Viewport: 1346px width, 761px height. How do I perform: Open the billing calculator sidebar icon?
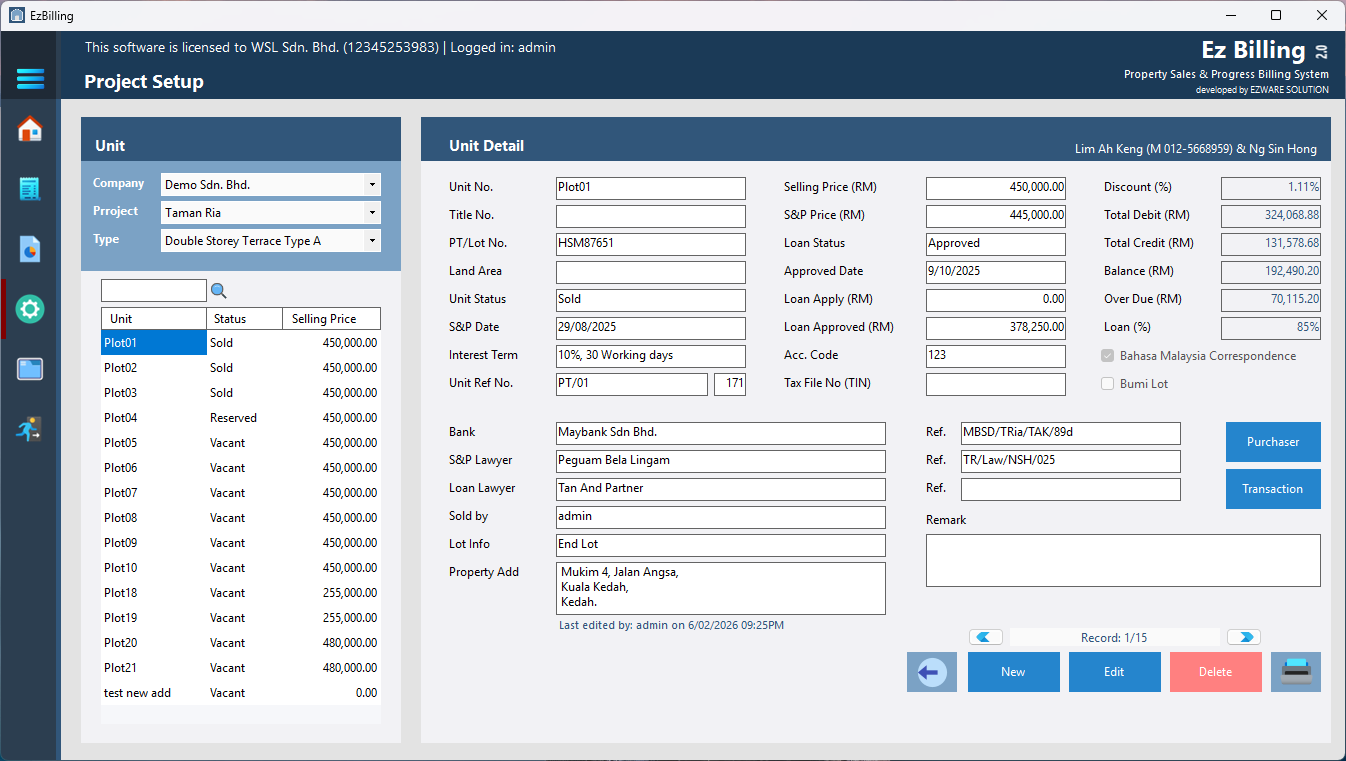click(30, 189)
